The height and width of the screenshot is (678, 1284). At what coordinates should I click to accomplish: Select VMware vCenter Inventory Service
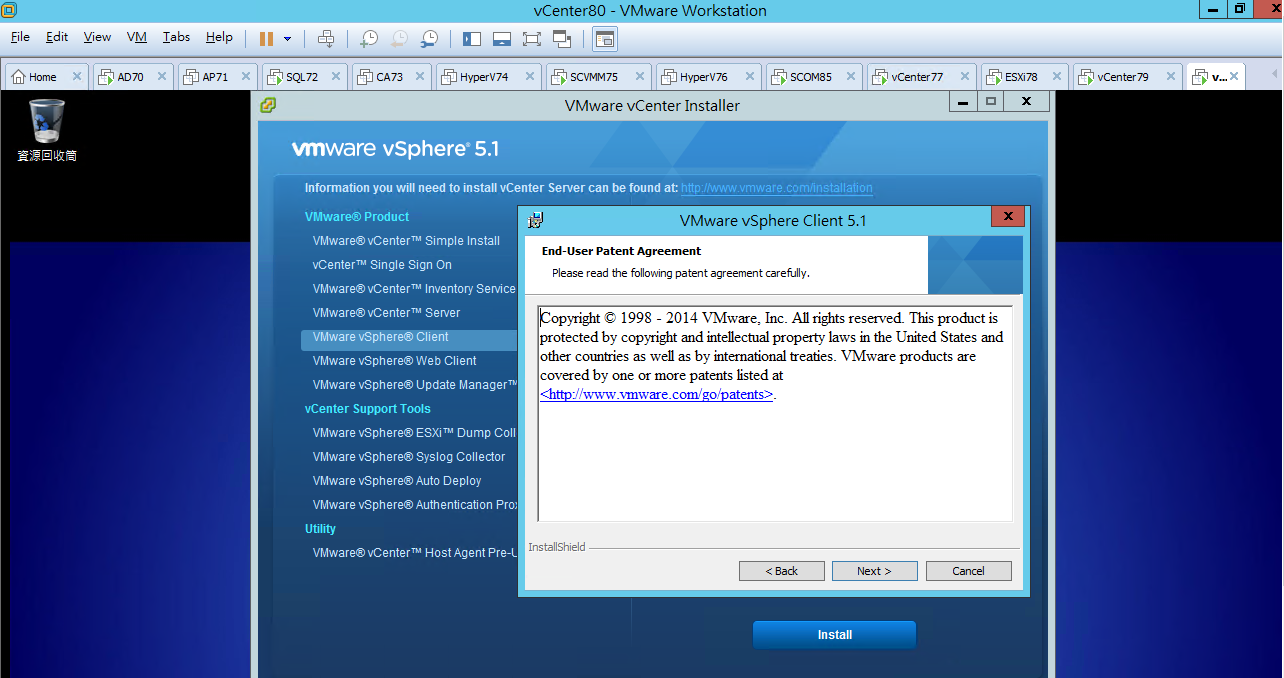click(x=414, y=289)
